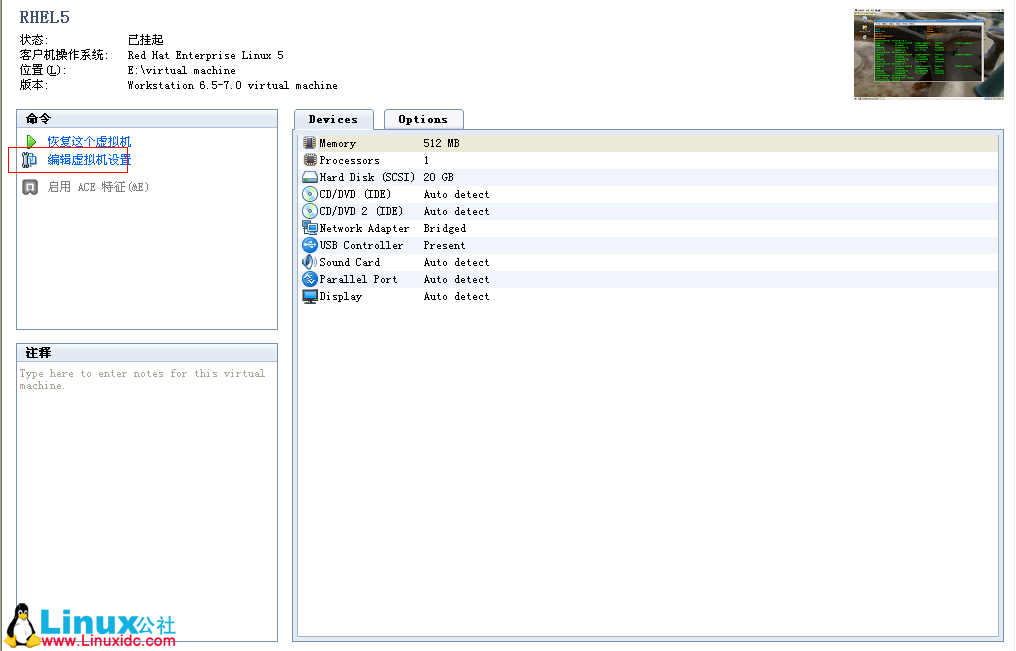Select the CD/DVD 2 (IDE) label
The image size is (1016, 651).
coord(361,211)
